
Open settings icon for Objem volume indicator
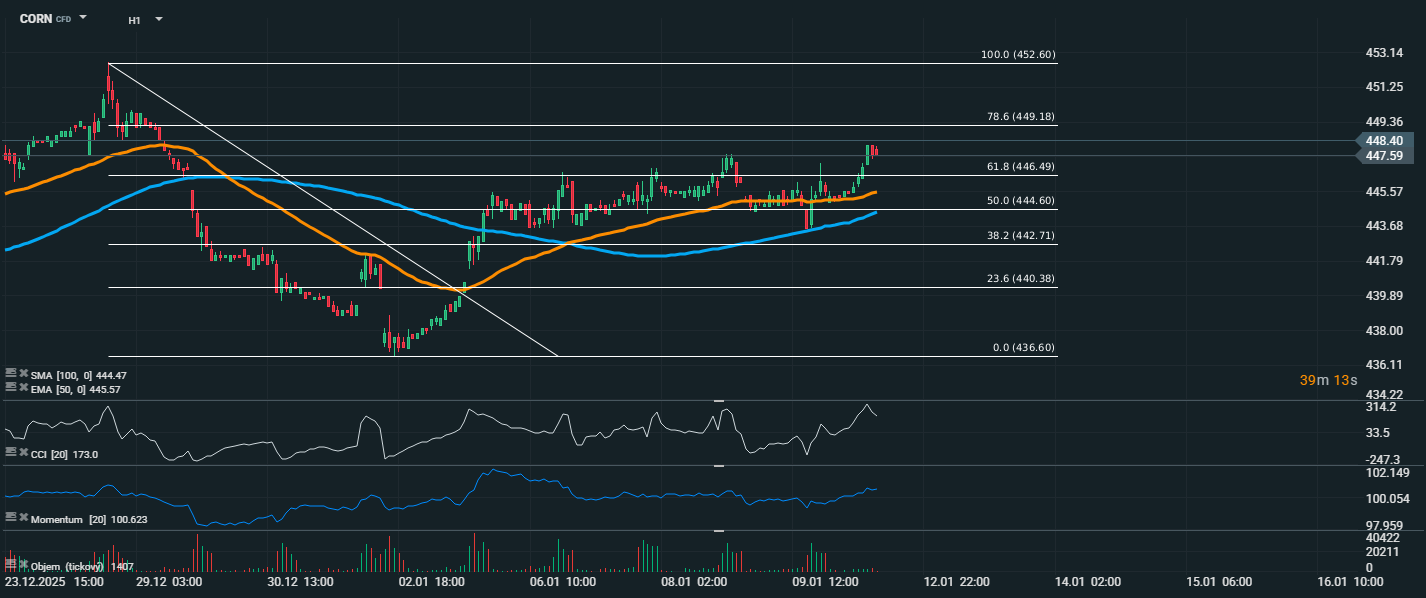click(11, 565)
